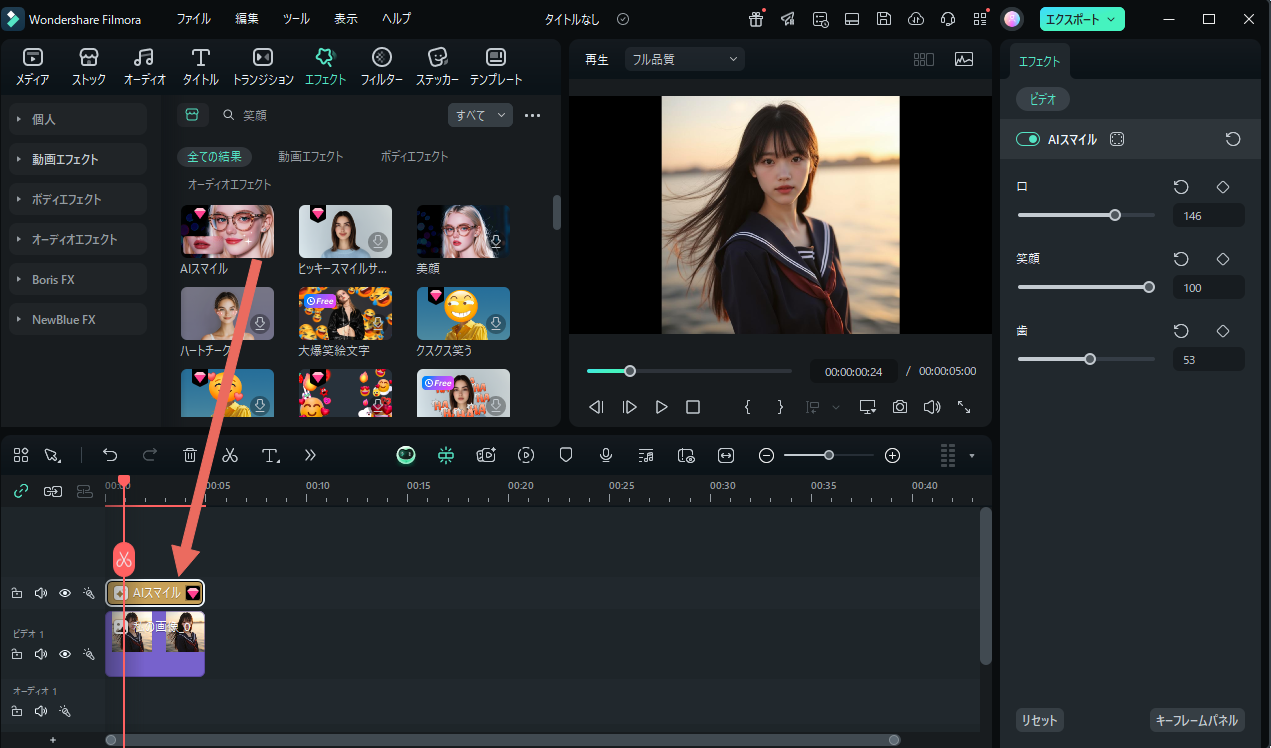1271x748 pixels.
Task: Open the エクスポート export dropdown button
Action: coord(1082,19)
